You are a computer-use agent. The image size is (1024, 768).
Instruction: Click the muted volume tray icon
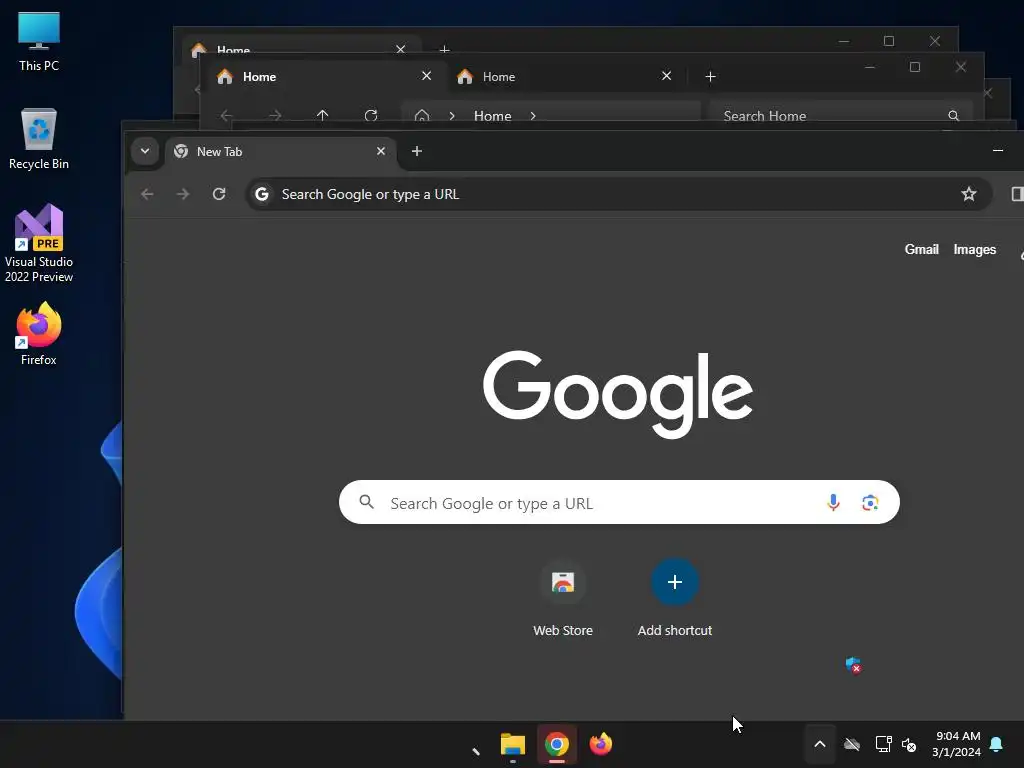coord(909,744)
